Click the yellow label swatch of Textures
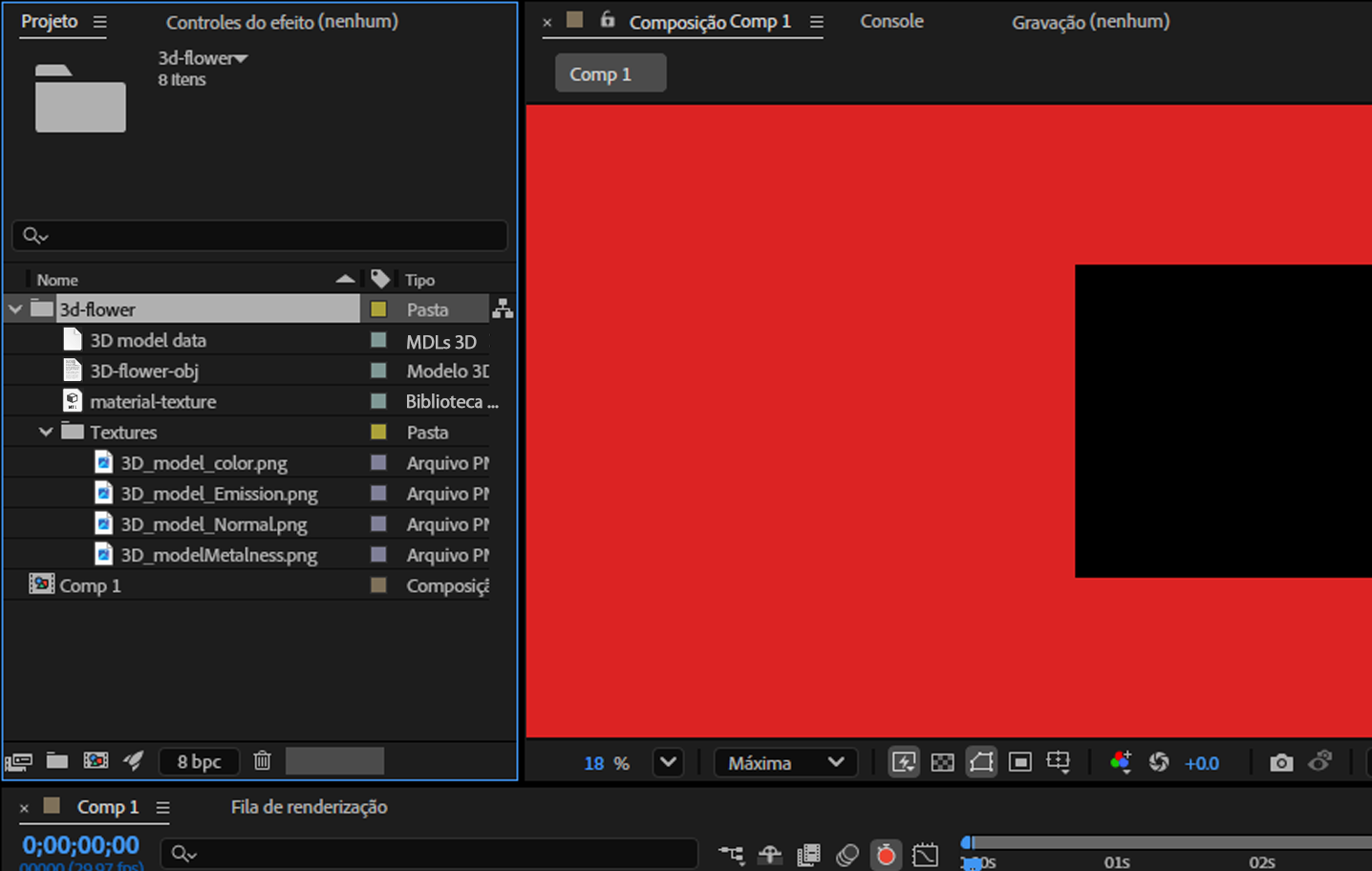1372x871 pixels. coord(378,433)
